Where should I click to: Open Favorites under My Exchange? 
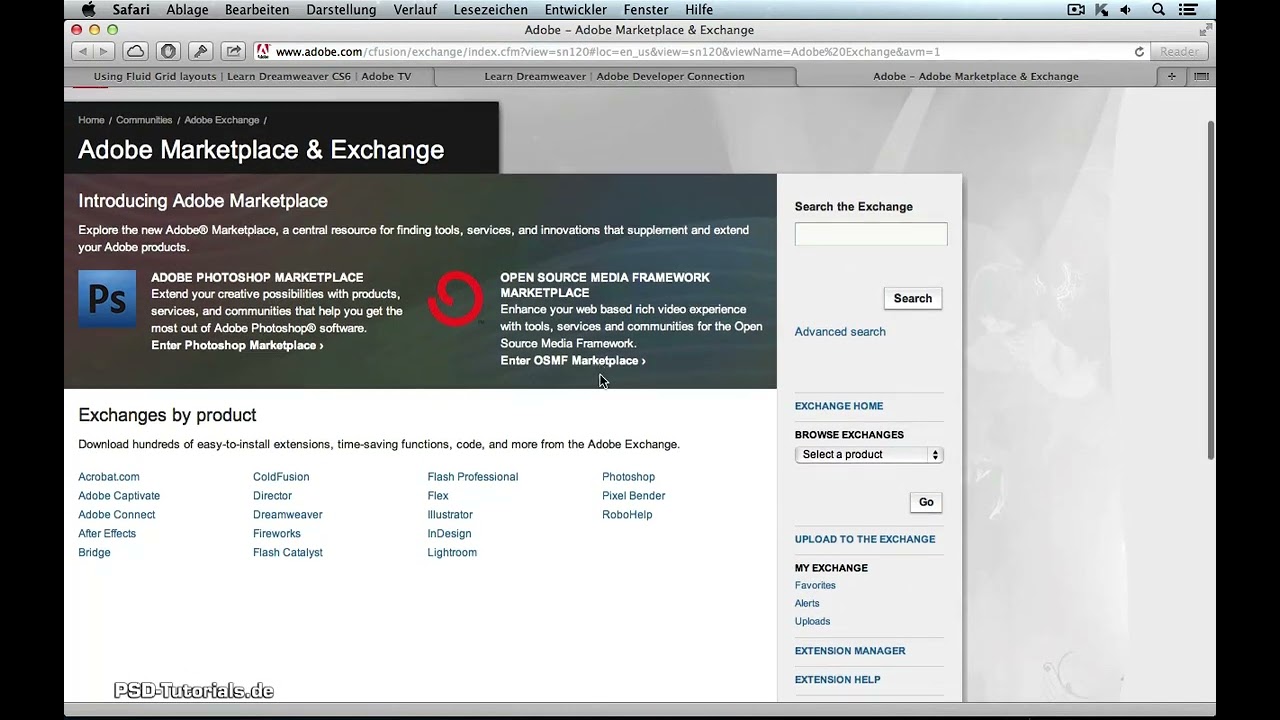pos(815,586)
